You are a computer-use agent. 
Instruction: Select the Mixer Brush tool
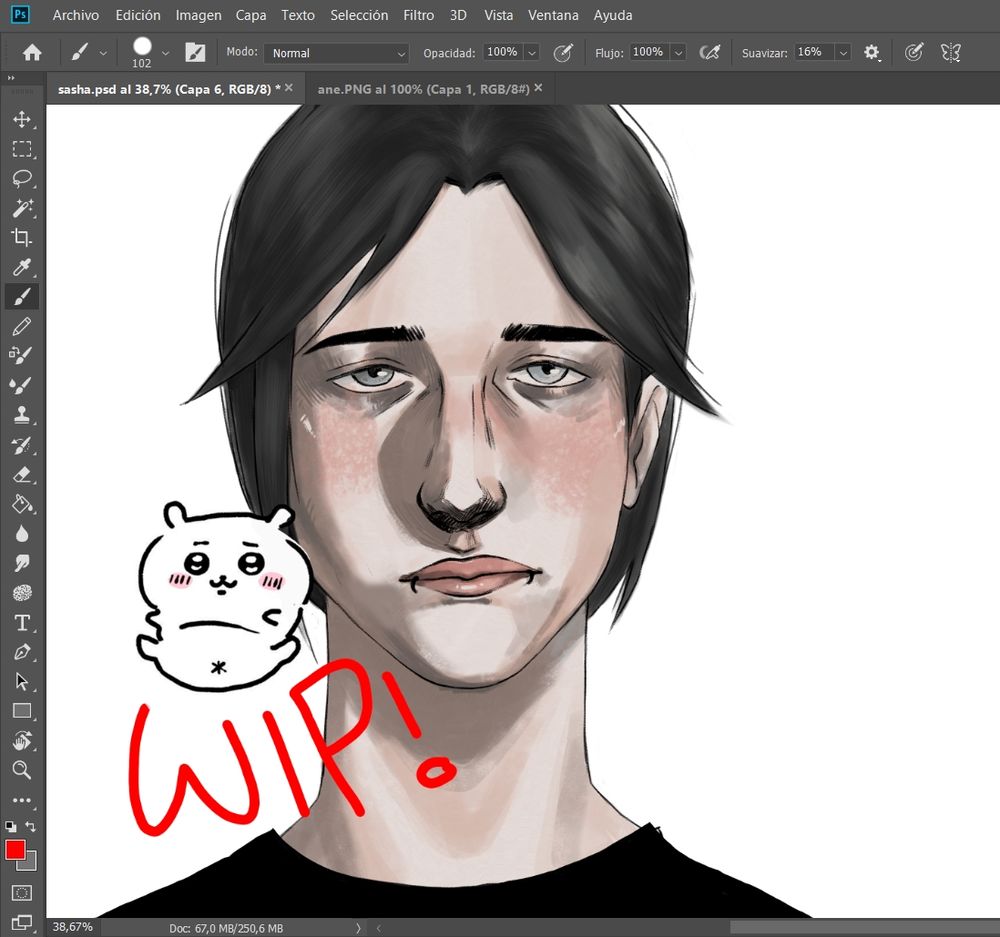[22, 385]
